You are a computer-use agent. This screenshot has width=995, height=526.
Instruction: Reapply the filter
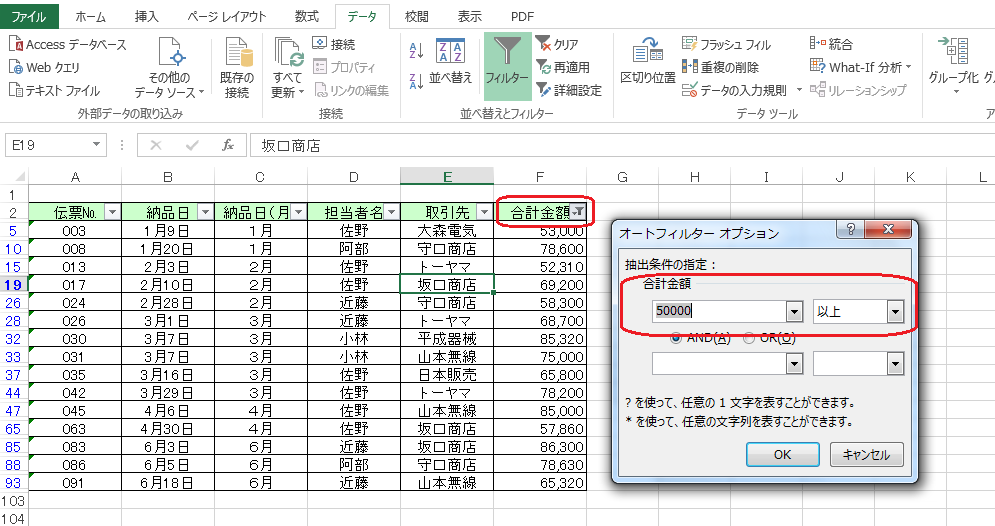(x=563, y=67)
